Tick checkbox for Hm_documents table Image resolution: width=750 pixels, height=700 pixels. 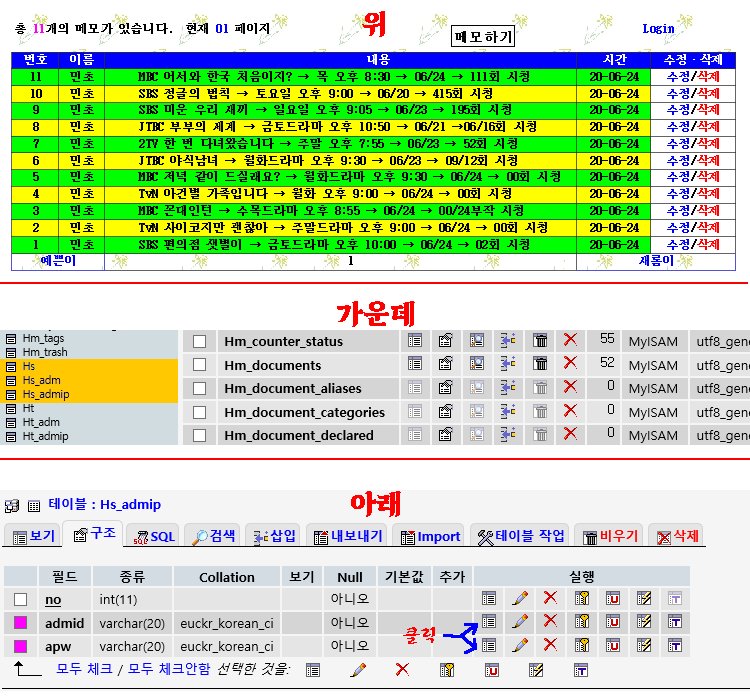[199, 365]
